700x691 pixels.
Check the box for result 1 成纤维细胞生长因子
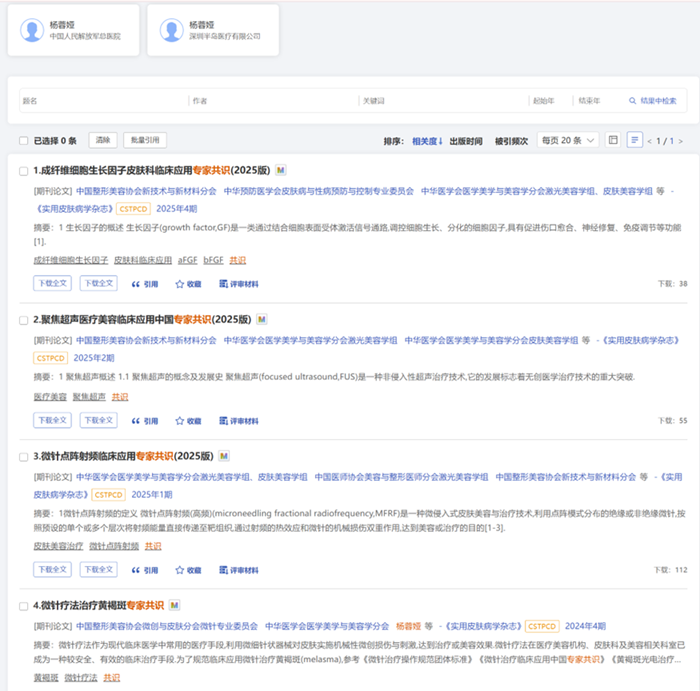point(24,171)
